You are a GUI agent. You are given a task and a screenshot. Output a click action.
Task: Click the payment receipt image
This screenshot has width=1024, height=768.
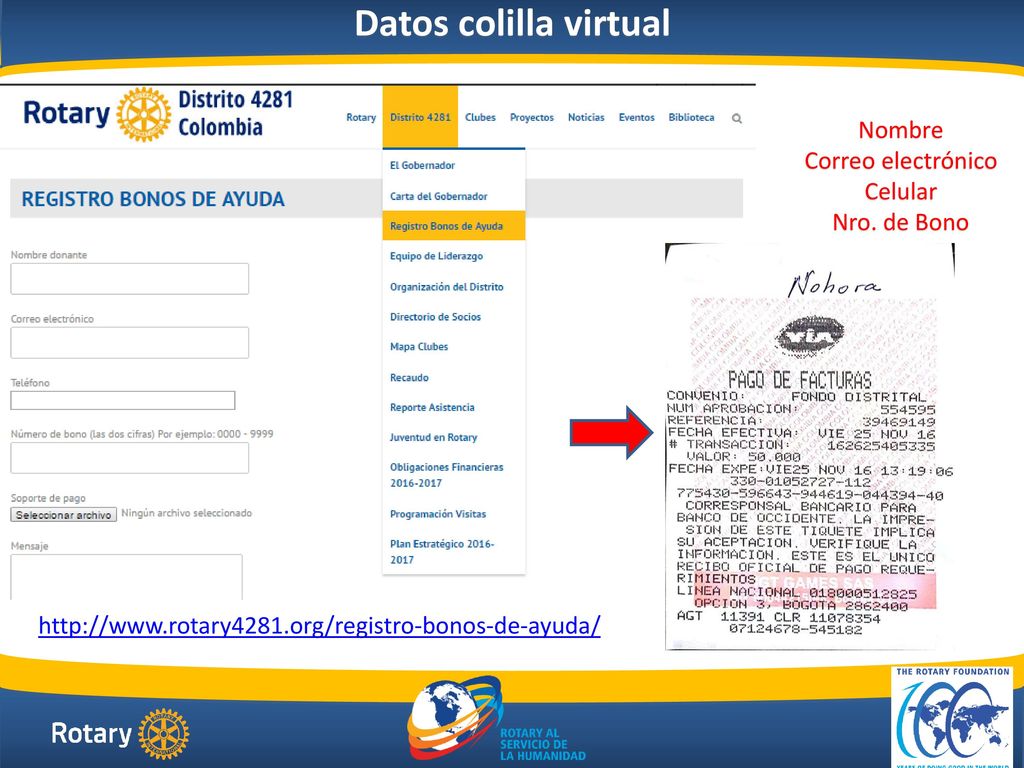pos(810,446)
